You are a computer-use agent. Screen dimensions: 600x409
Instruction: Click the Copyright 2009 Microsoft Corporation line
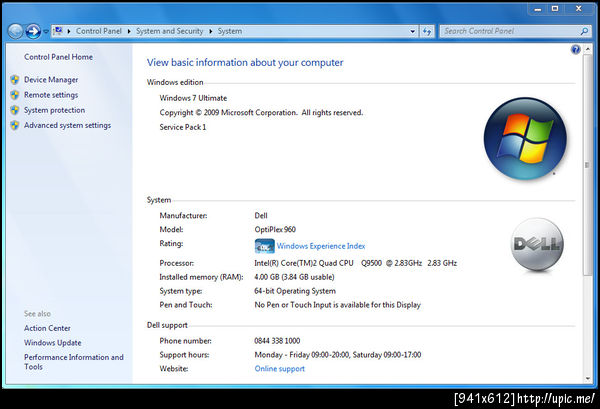[261, 113]
